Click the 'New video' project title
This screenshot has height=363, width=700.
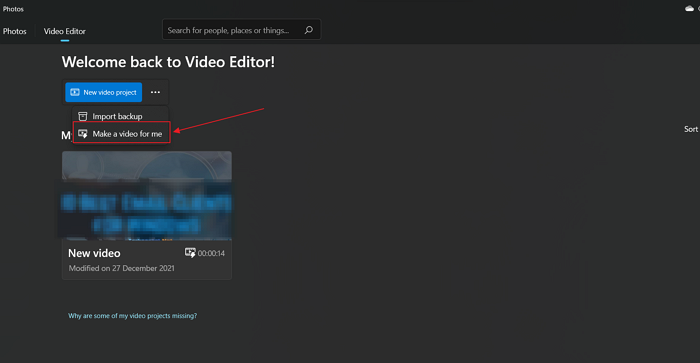(x=94, y=253)
